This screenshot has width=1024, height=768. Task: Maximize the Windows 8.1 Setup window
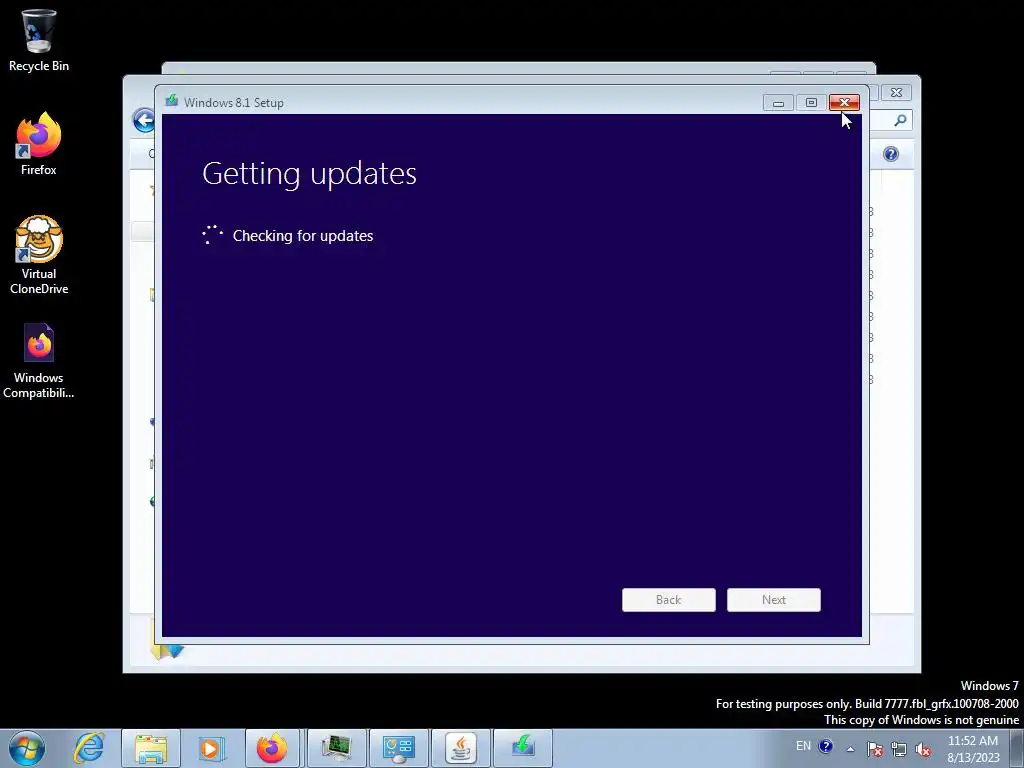pos(811,103)
